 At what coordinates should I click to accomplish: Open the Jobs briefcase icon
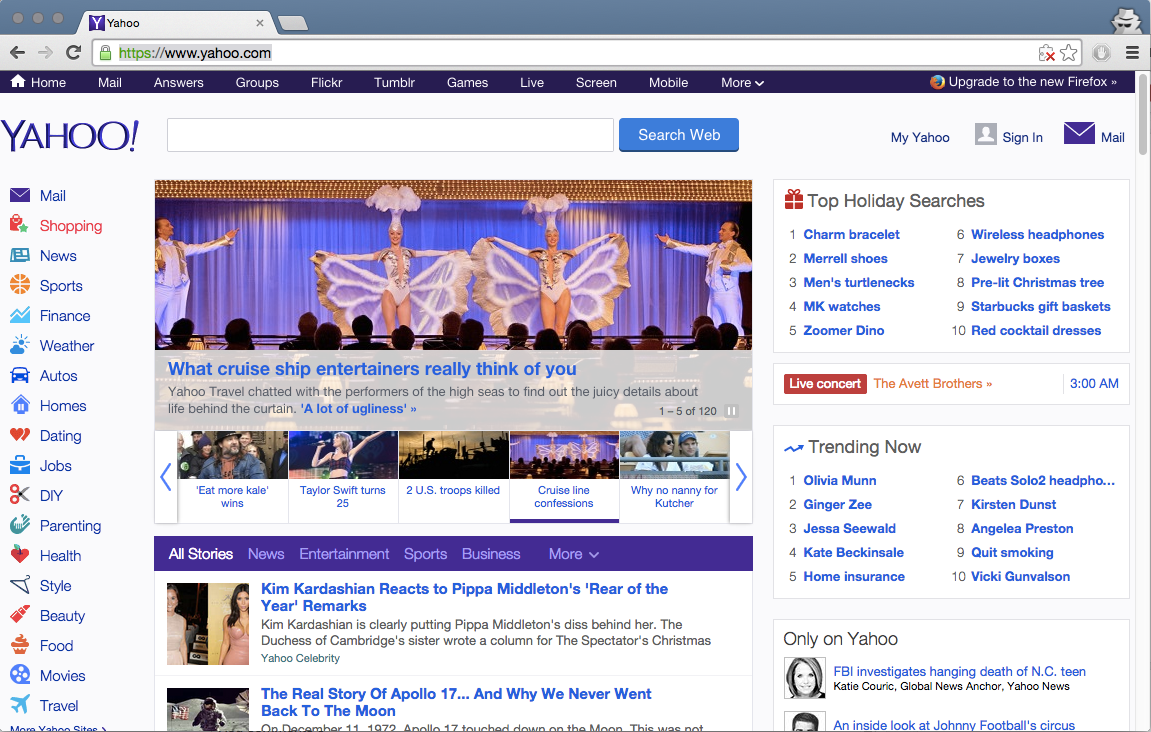point(20,465)
